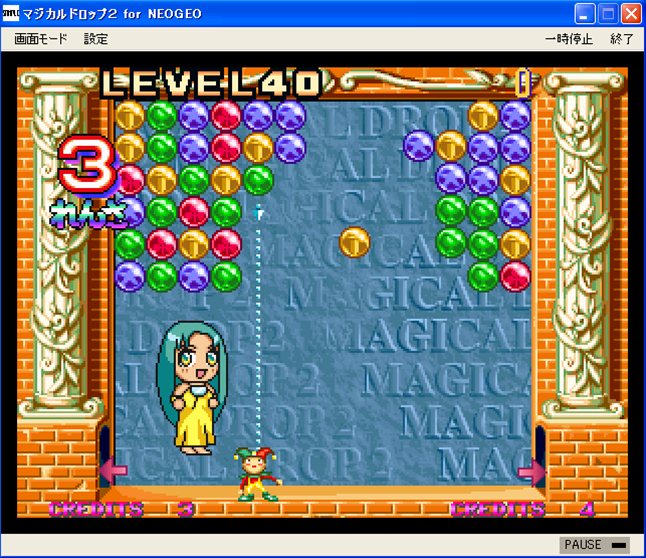Click the れんさ chain label
646x558 pixels.
(89, 213)
